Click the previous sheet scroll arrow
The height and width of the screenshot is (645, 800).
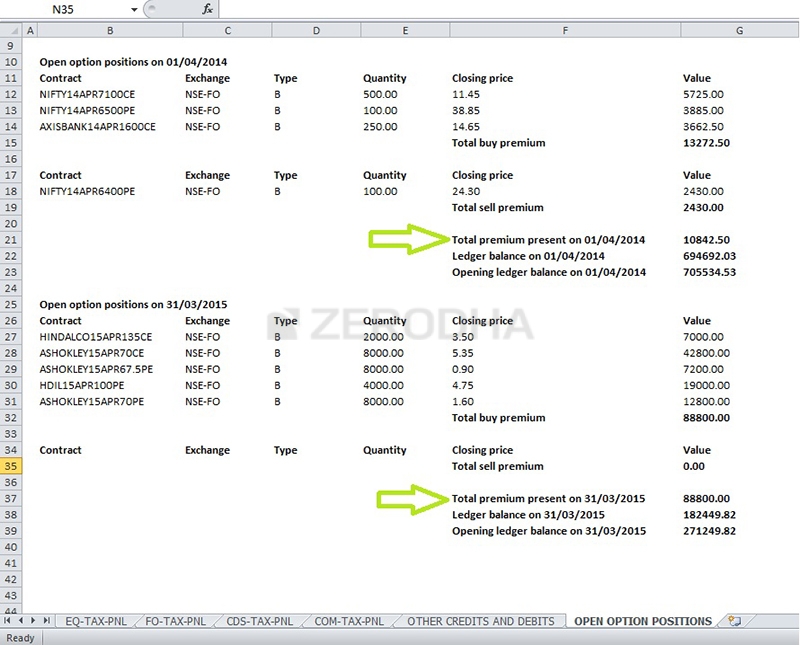tap(22, 620)
